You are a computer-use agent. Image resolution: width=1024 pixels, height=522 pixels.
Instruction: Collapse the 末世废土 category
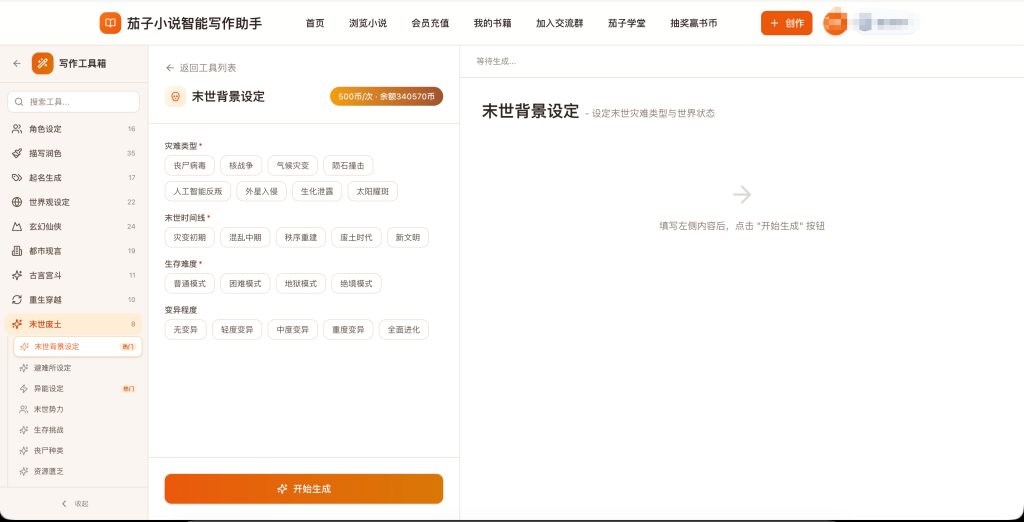(73, 324)
